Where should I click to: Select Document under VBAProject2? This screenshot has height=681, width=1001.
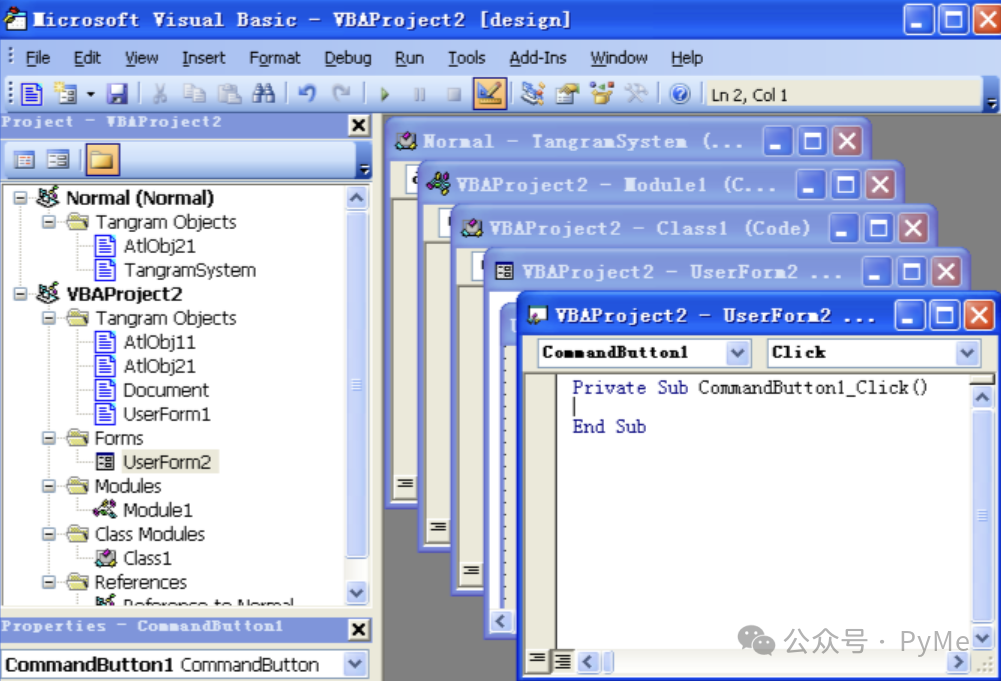[165, 390]
